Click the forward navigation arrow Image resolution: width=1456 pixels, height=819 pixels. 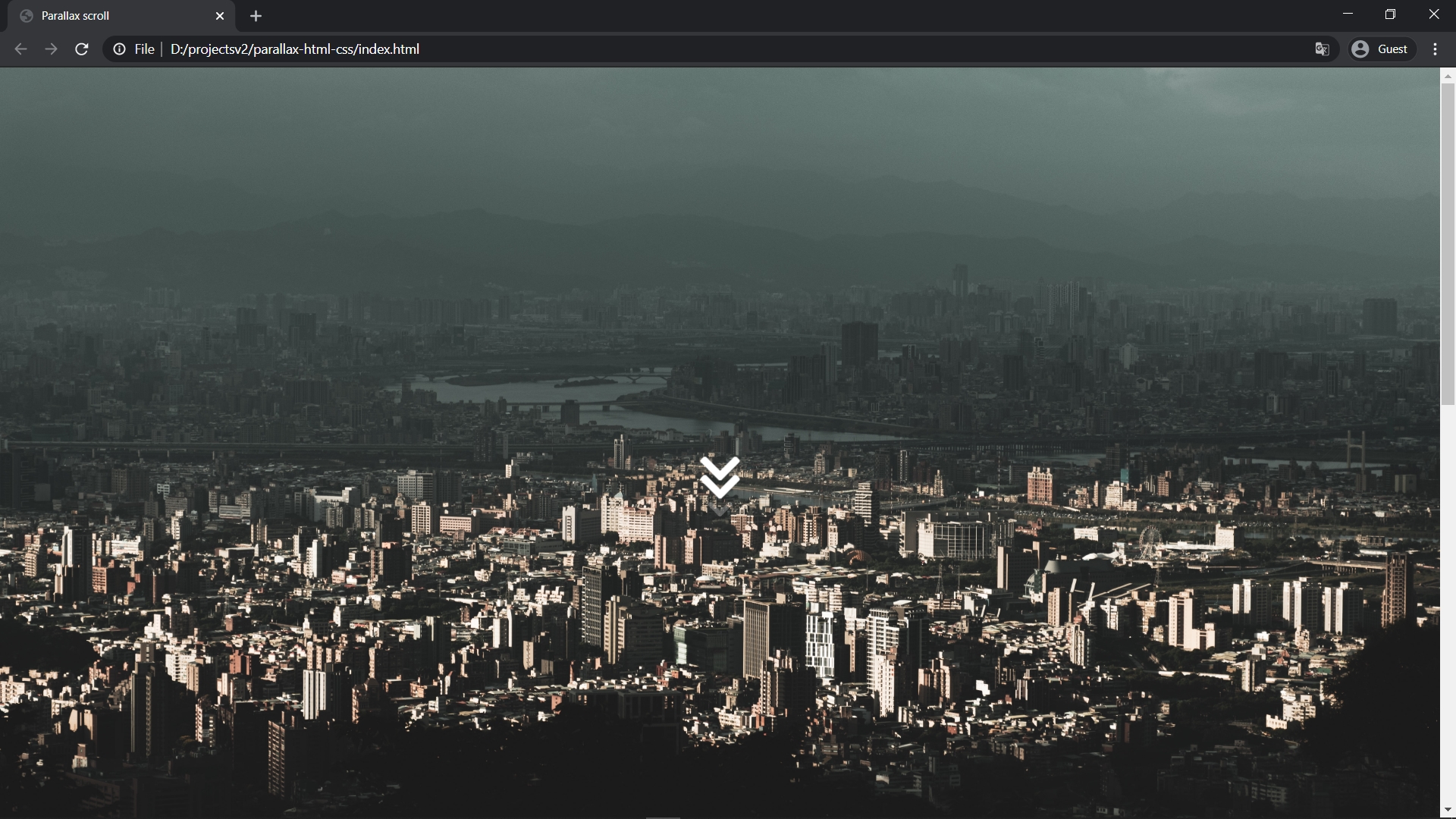click(51, 49)
